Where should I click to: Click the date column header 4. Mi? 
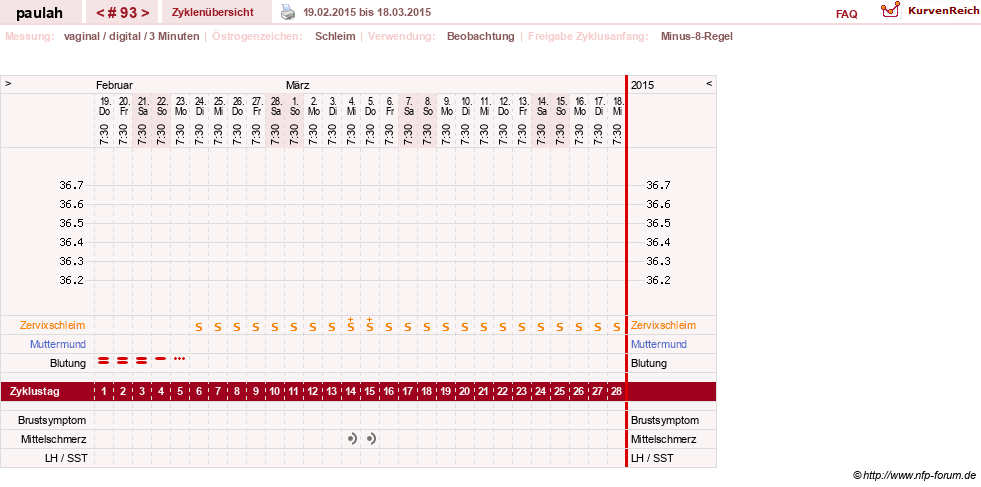click(351, 106)
